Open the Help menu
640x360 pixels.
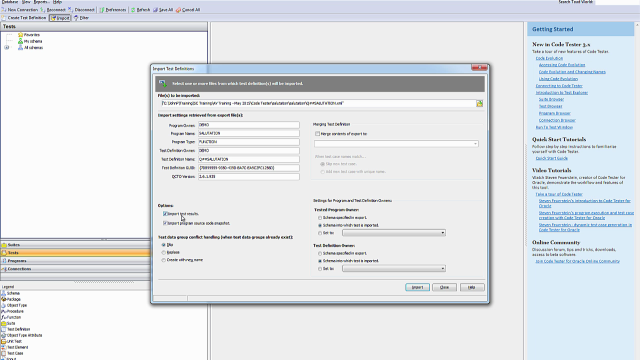(57, 2)
